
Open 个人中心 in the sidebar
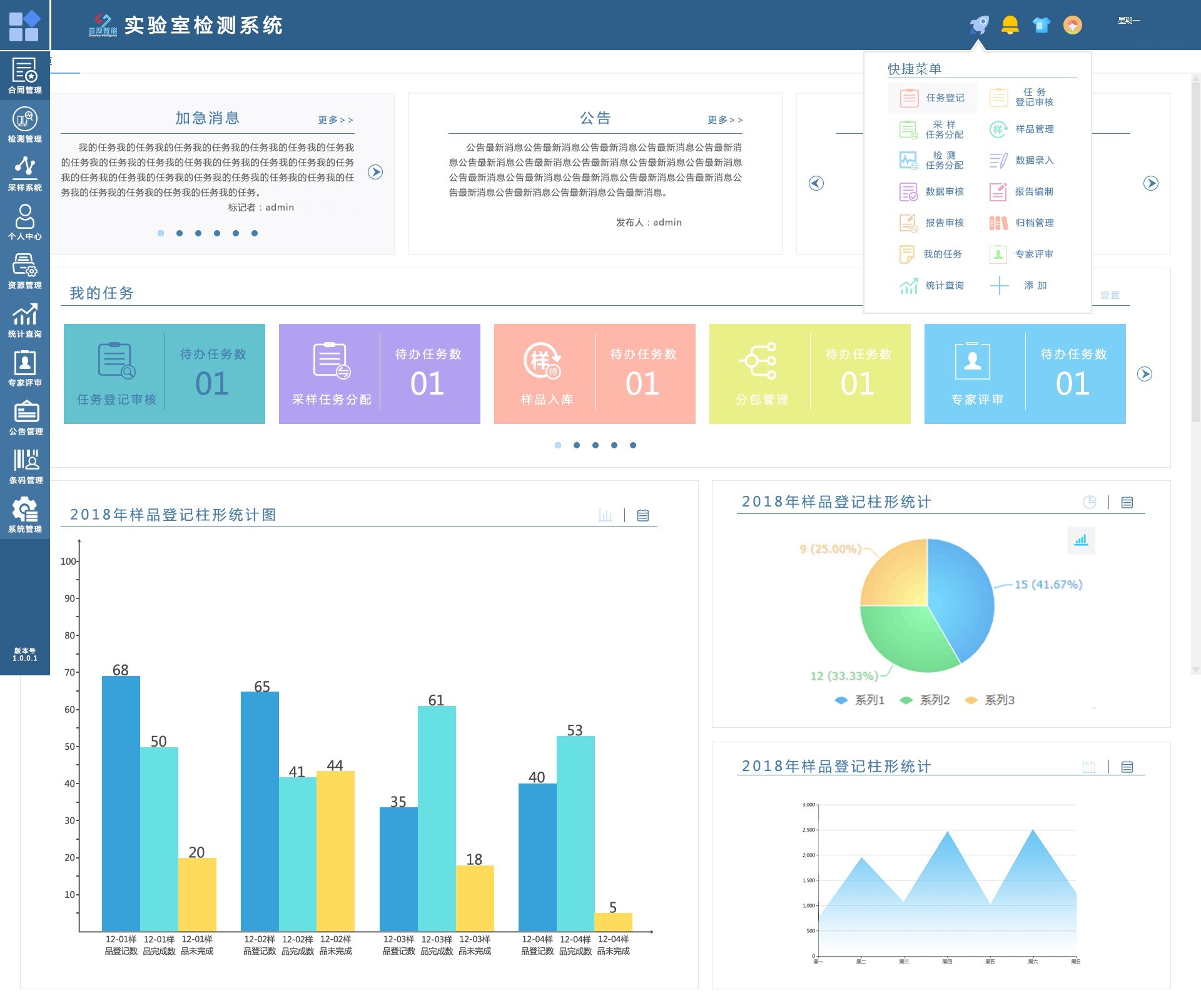click(x=25, y=222)
